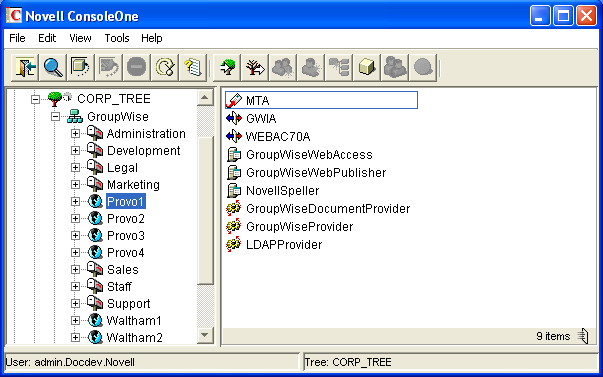
Task: Click the GroupWiseWebPublisher application icon
Action: 234,172
